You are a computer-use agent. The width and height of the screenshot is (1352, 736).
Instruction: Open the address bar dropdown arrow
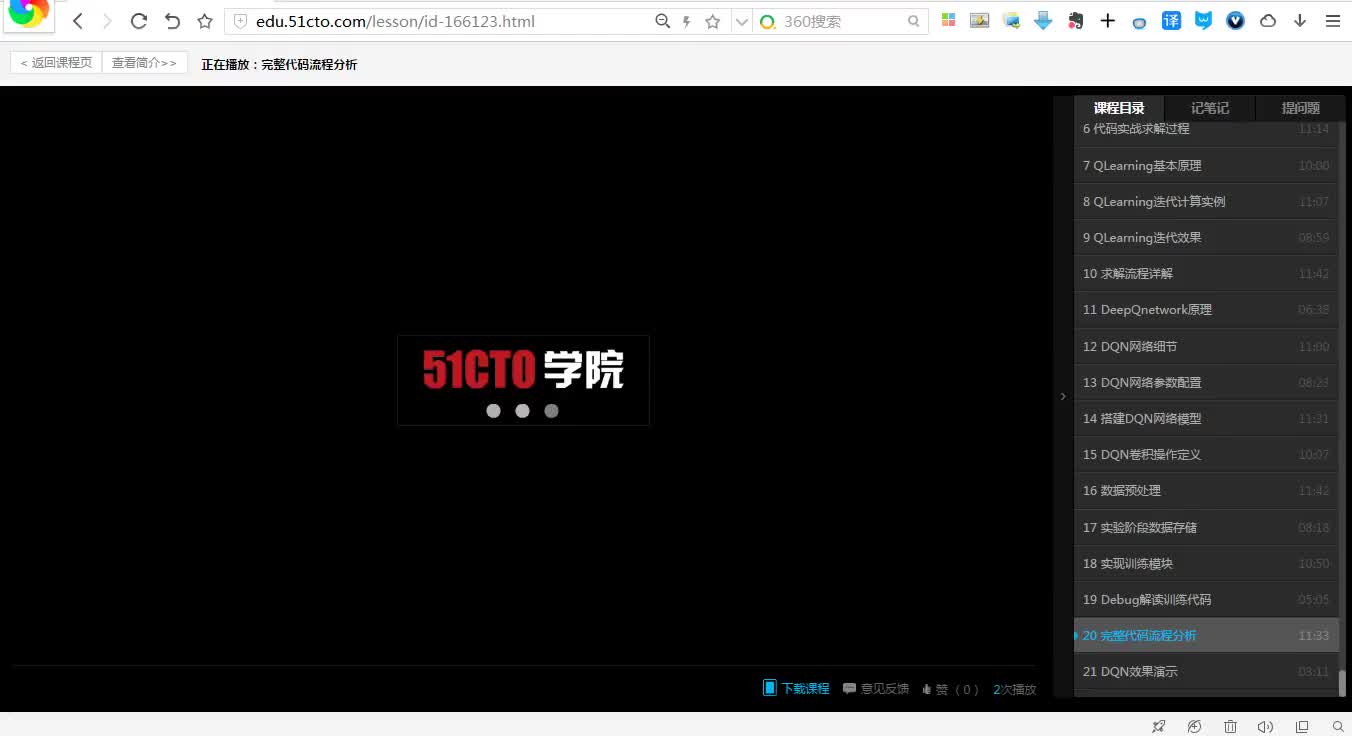741,21
